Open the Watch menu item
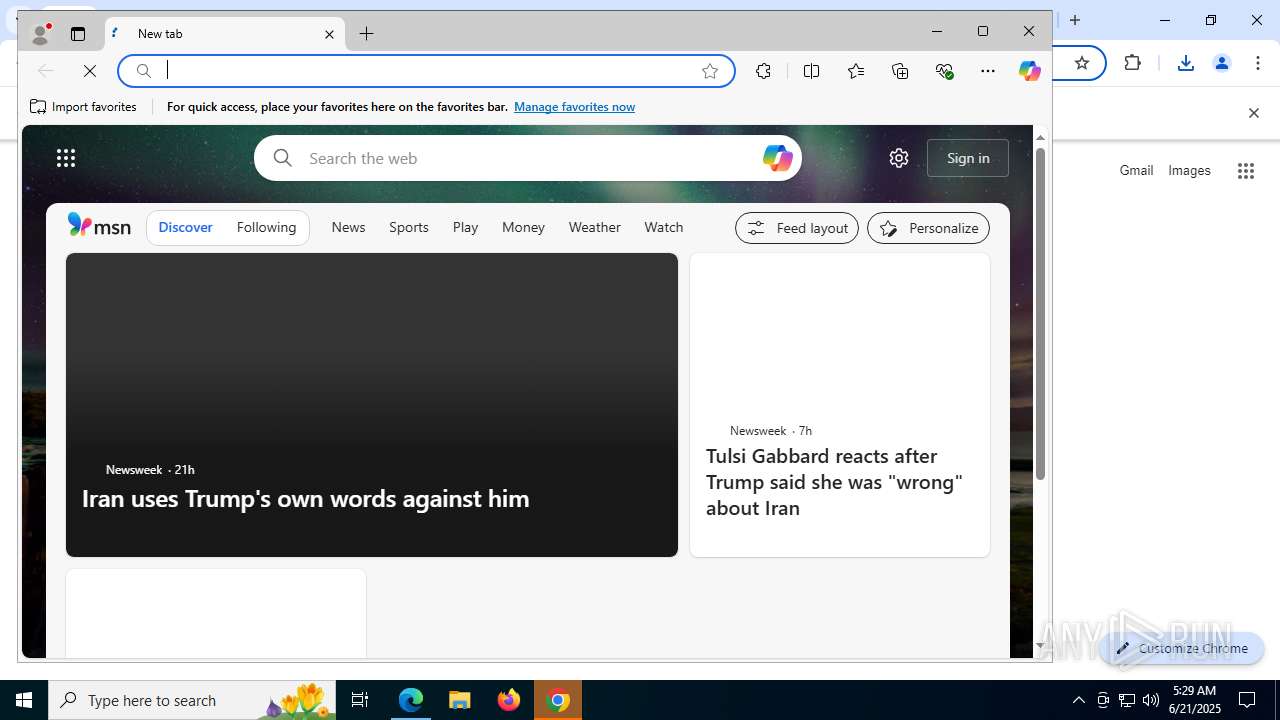Image resolution: width=1280 pixels, height=720 pixels. coord(664,228)
